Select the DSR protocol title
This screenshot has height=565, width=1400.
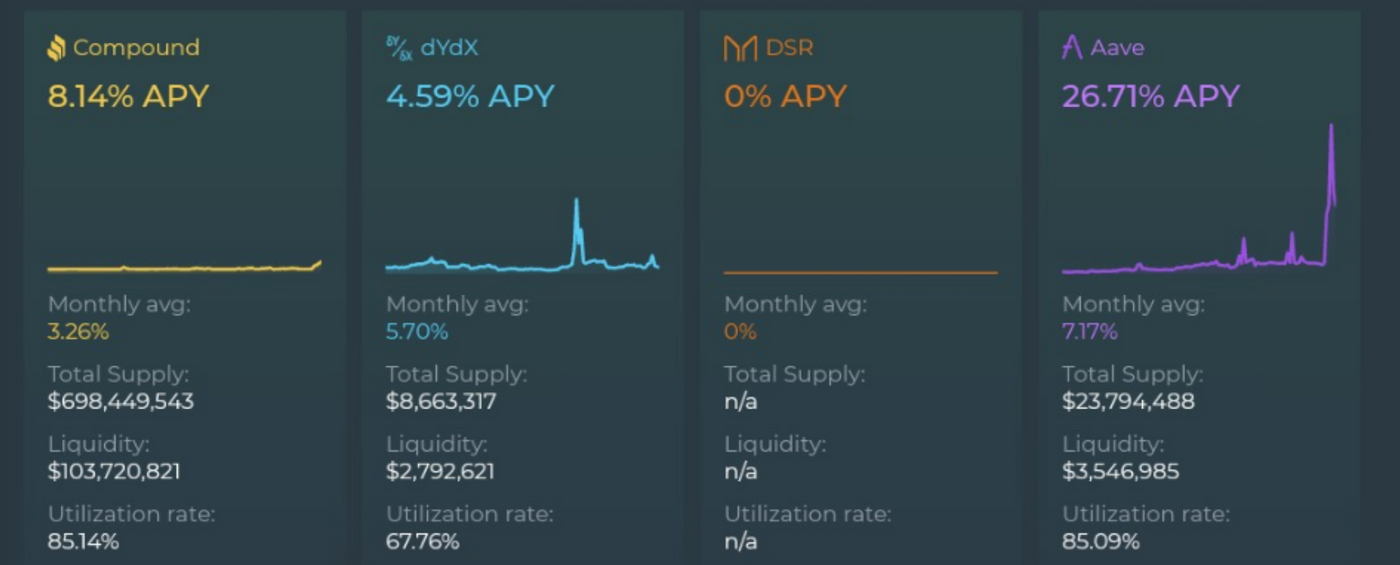(x=789, y=48)
